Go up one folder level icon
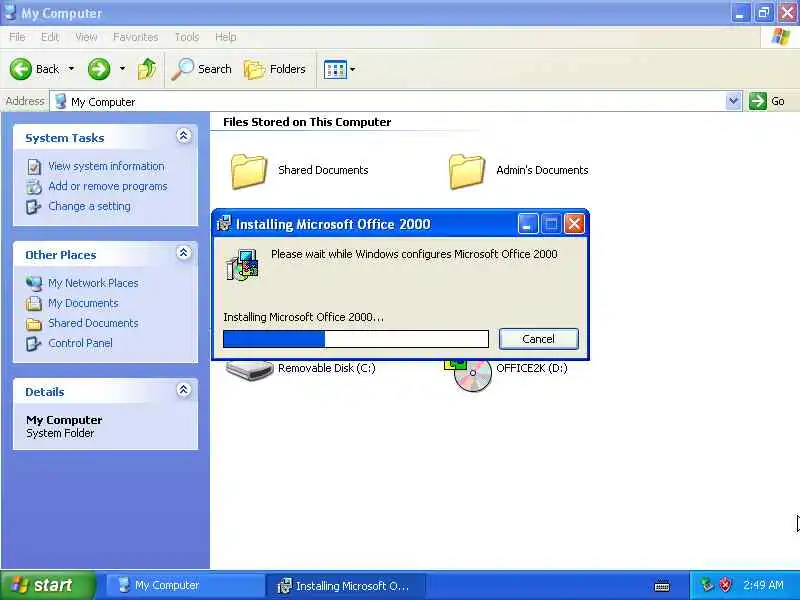 pyautogui.click(x=147, y=69)
